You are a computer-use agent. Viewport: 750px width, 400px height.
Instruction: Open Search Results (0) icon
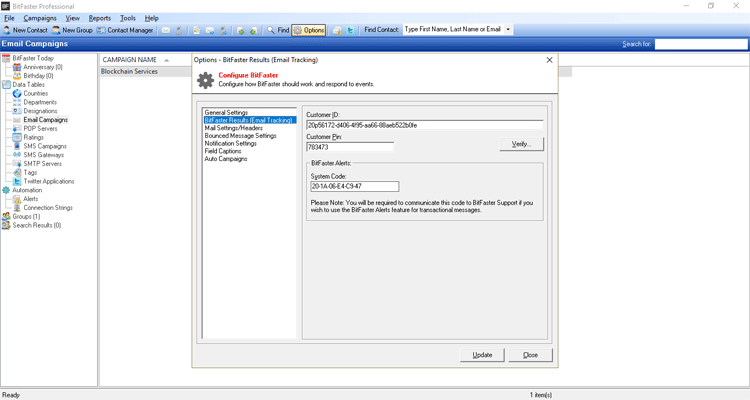coord(6,225)
